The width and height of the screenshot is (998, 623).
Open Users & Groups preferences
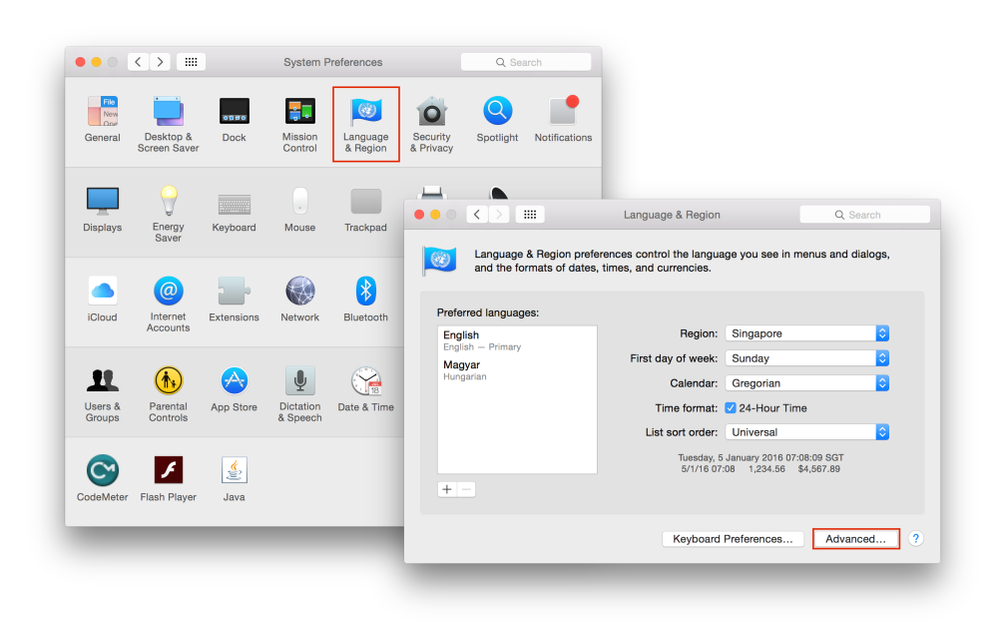(x=102, y=394)
